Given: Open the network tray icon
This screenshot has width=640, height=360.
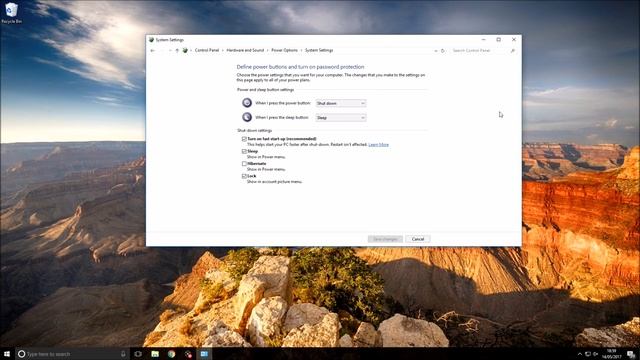Looking at the screenshot, I should coord(588,354).
